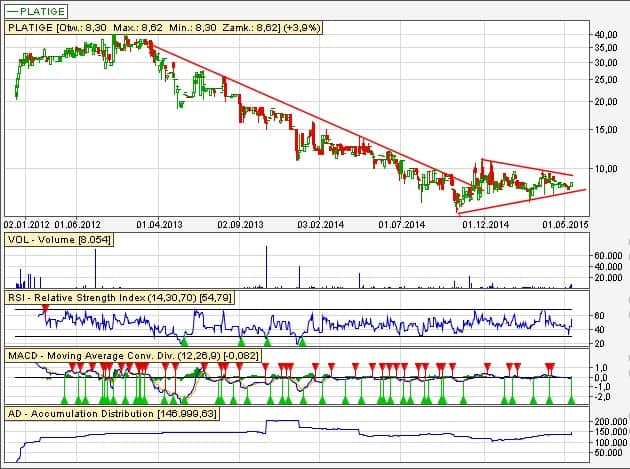
Task: Click the 40,00 price axis label
Action: tap(606, 34)
